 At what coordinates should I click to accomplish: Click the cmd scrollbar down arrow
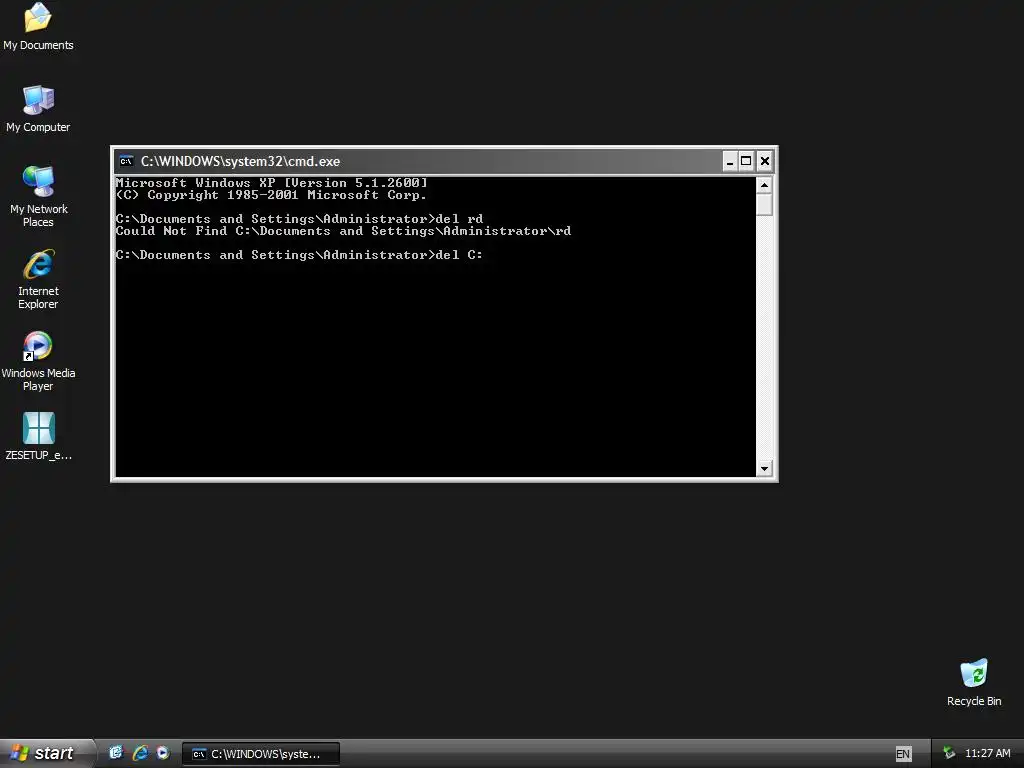764,468
